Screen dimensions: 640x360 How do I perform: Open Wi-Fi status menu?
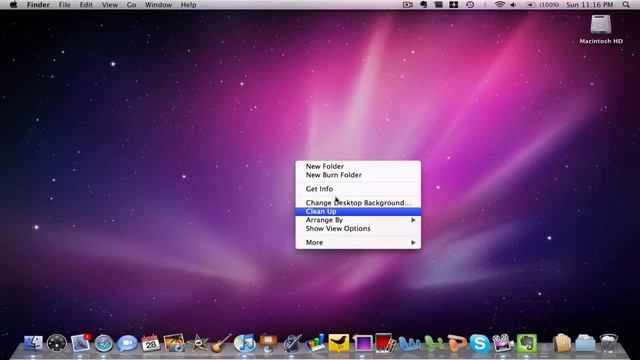click(500, 5)
